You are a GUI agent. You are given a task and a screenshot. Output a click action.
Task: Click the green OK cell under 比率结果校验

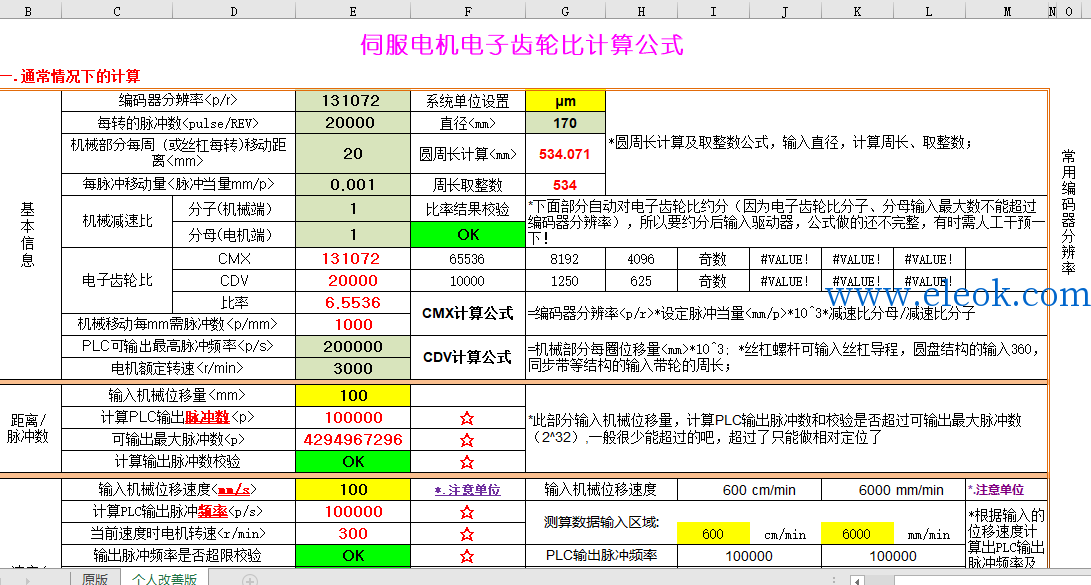click(468, 234)
